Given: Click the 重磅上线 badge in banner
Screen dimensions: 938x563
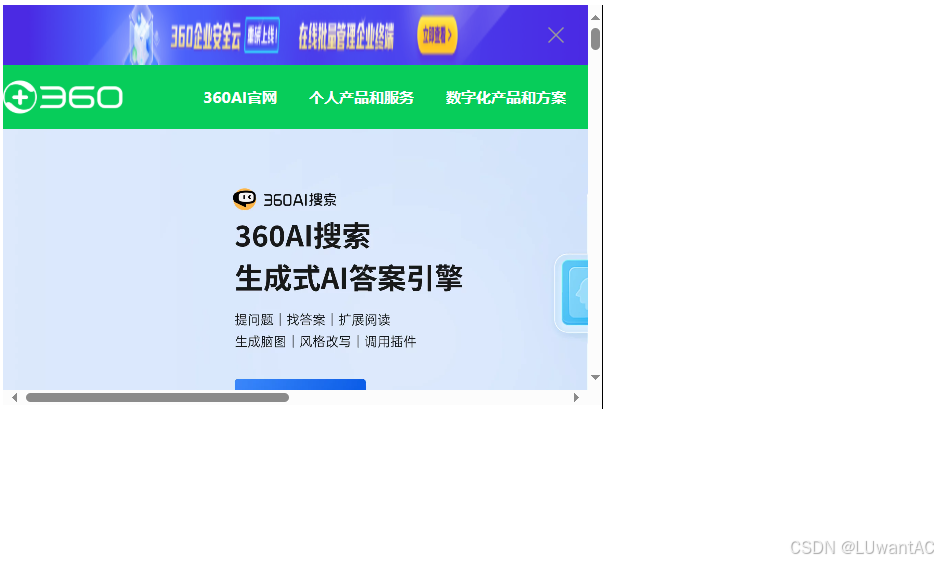Looking at the screenshot, I should (263, 35).
